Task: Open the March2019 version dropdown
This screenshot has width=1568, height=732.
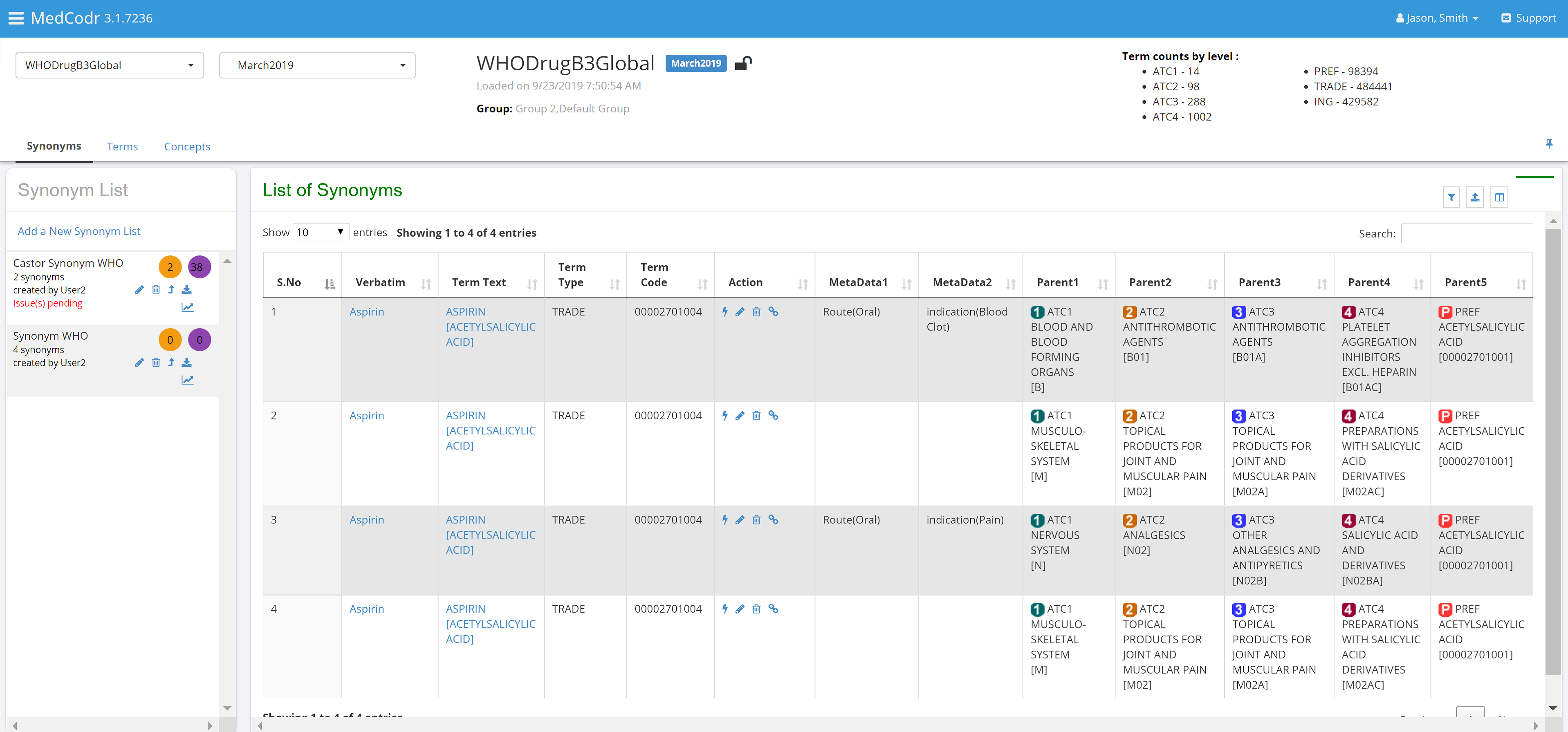Action: coord(317,65)
